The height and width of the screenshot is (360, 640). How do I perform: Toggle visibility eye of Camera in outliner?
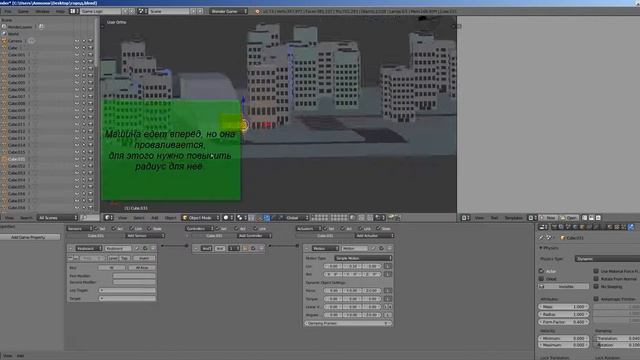[x=77, y=41]
